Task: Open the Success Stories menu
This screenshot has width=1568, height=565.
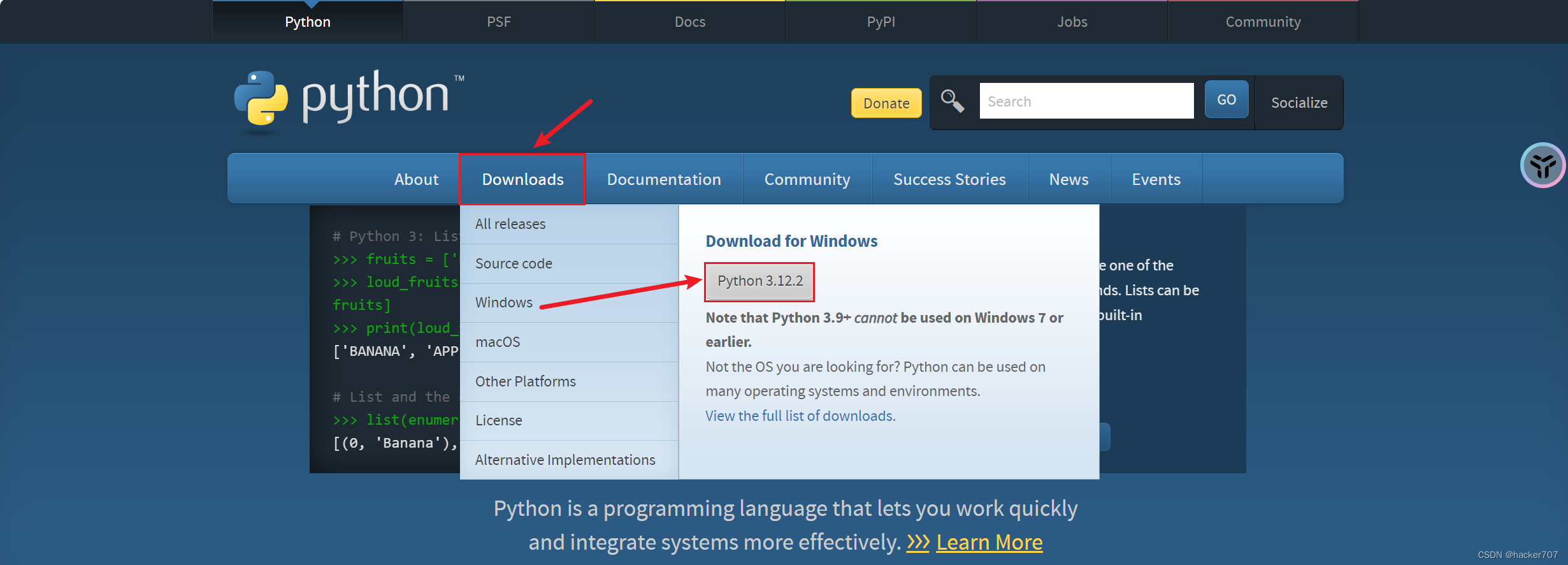Action: point(949,179)
